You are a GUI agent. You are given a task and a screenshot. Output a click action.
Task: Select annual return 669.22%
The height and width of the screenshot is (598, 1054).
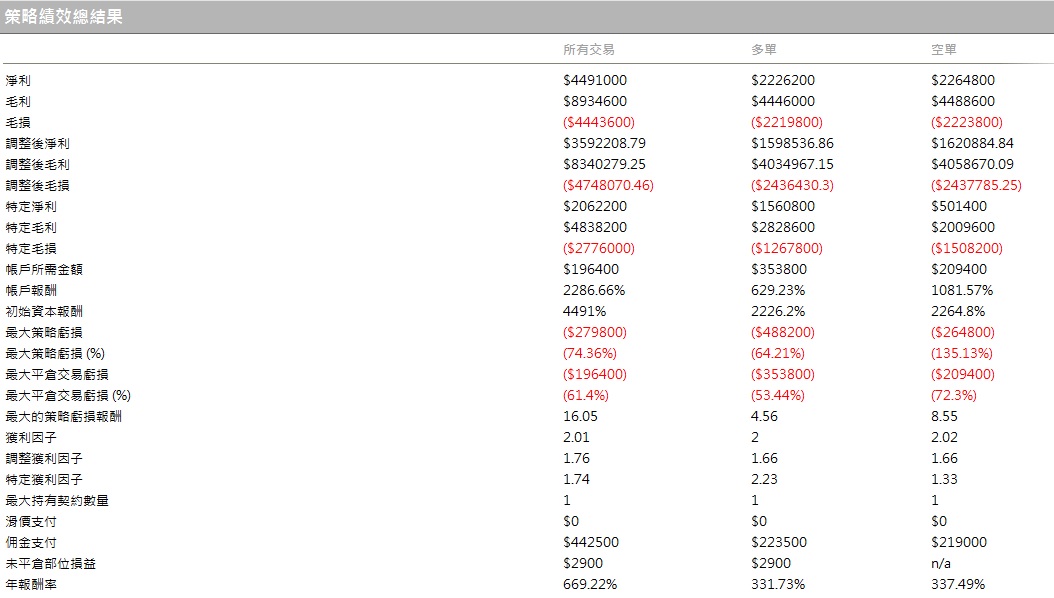(590, 585)
